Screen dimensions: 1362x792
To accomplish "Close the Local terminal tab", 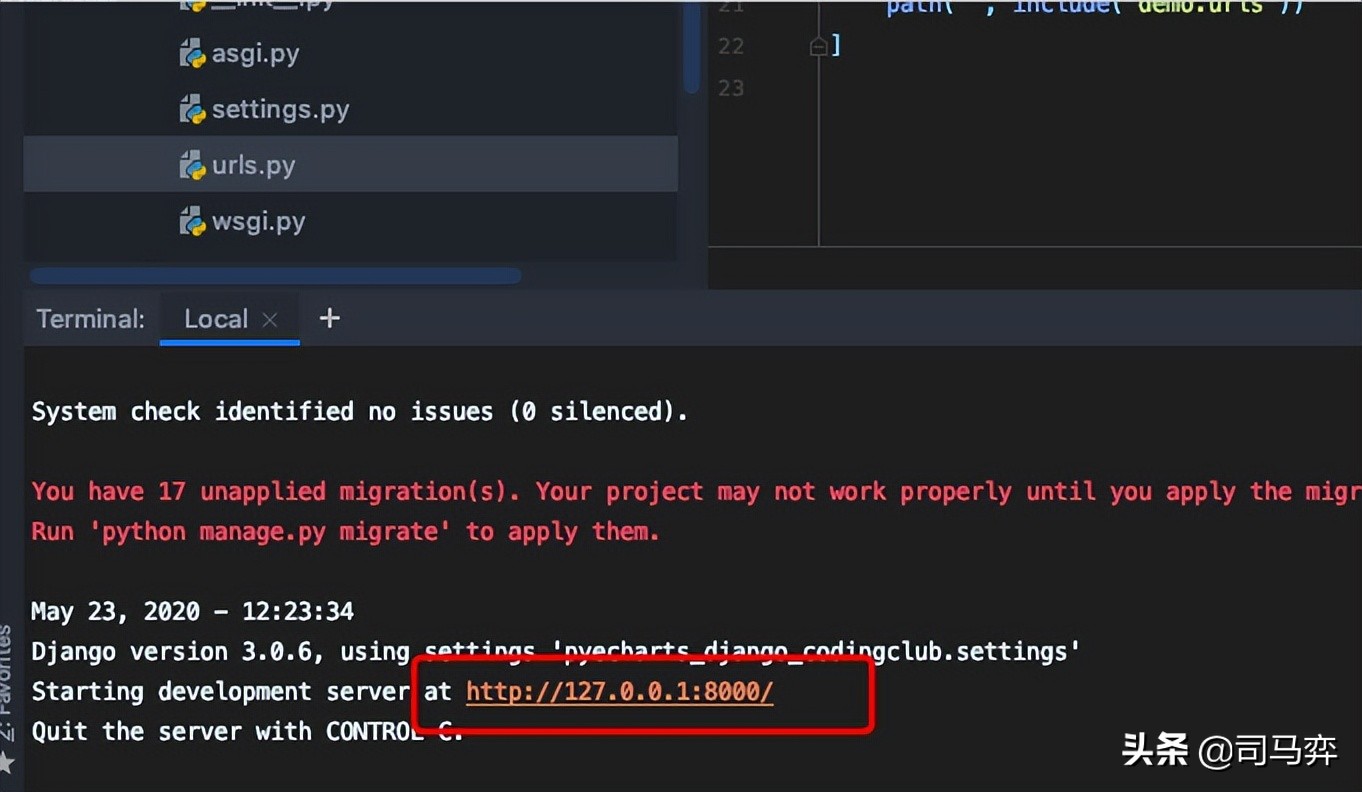I will tap(269, 320).
